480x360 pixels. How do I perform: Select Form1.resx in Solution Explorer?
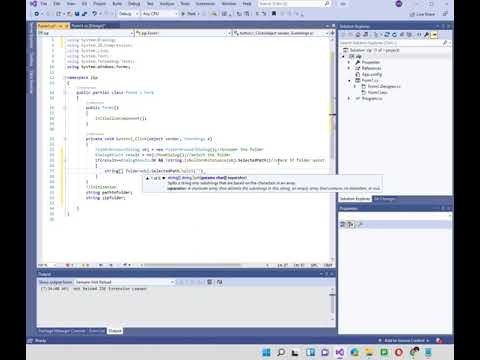378,92
